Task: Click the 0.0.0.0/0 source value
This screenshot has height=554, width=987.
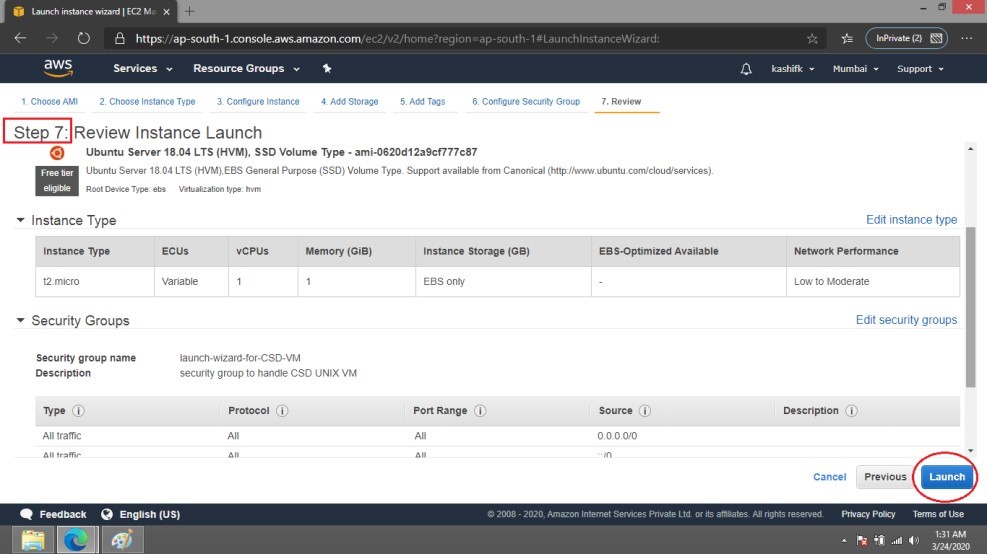Action: 617,436
